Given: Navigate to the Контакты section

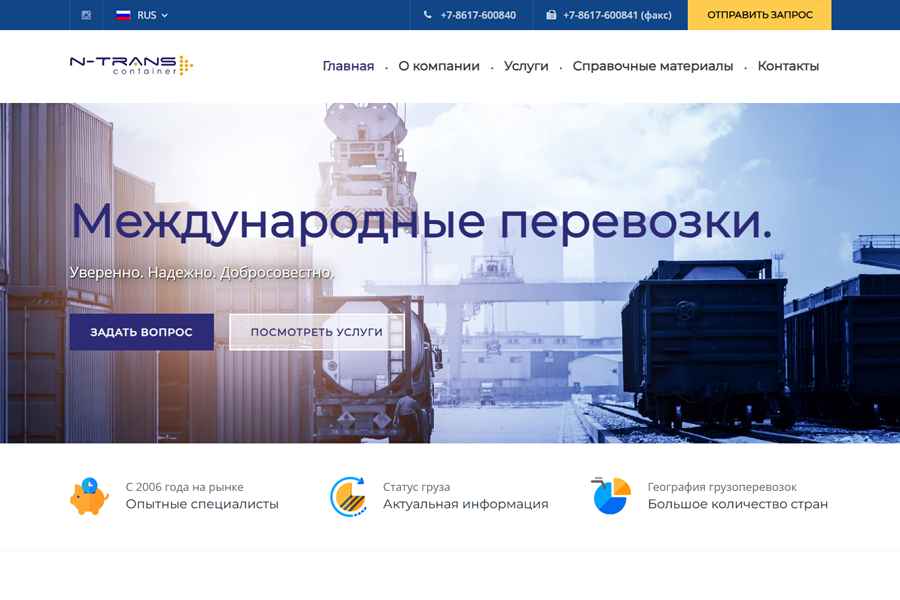Looking at the screenshot, I should click(788, 66).
